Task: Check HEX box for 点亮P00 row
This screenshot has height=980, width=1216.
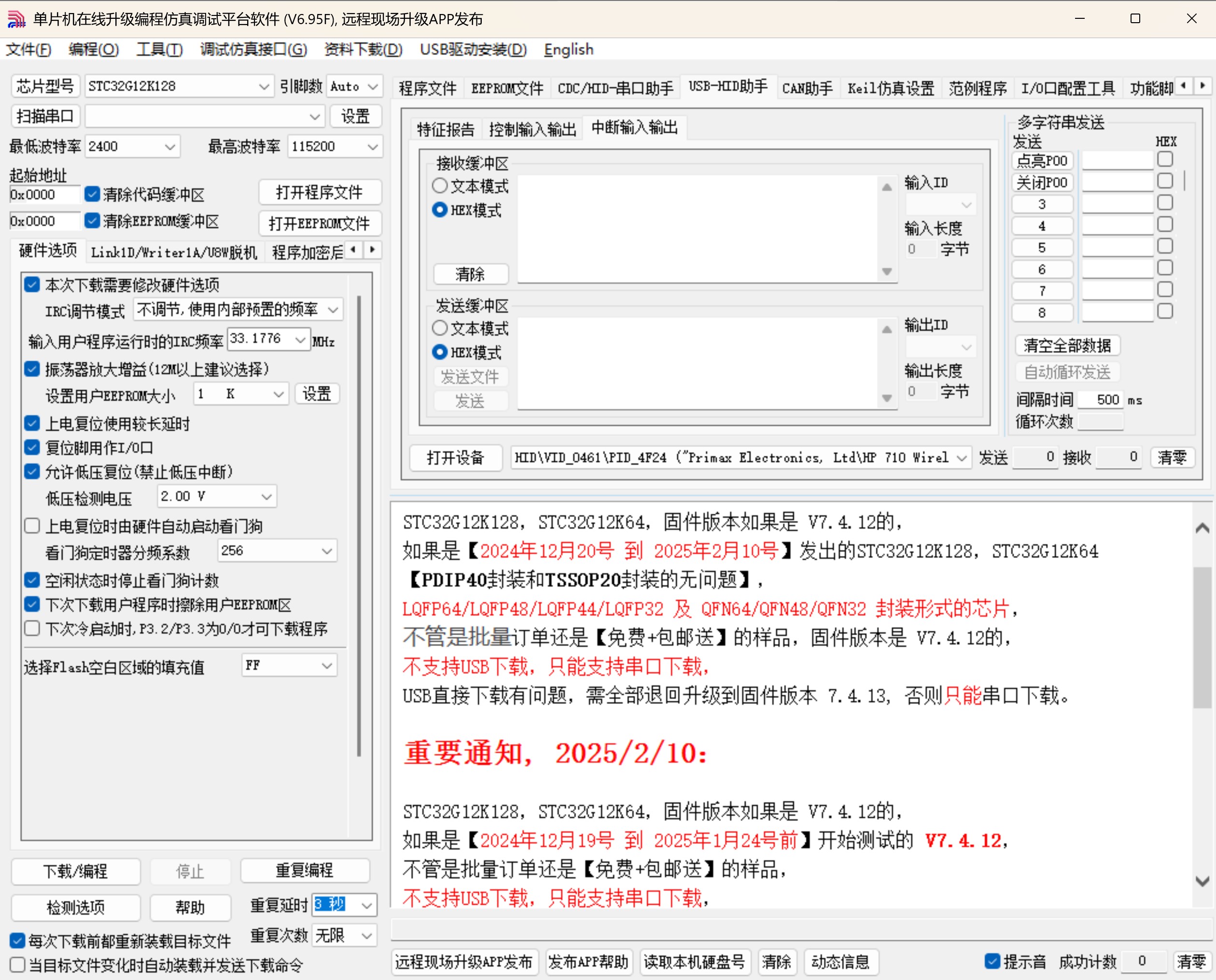Action: click(1165, 159)
